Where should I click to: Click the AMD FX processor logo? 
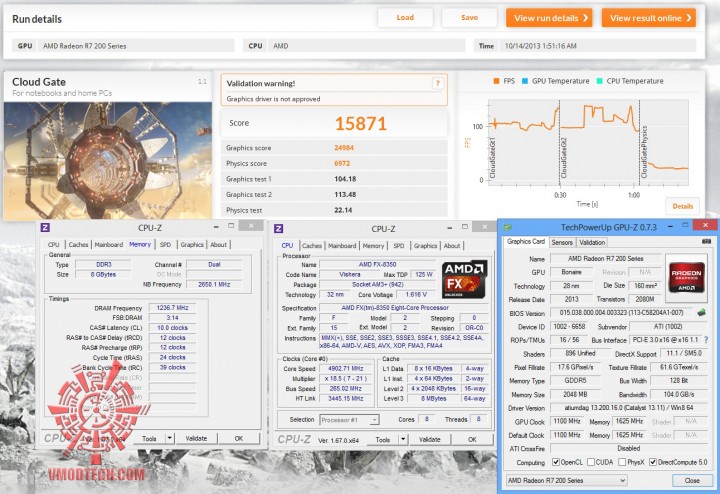(x=464, y=280)
